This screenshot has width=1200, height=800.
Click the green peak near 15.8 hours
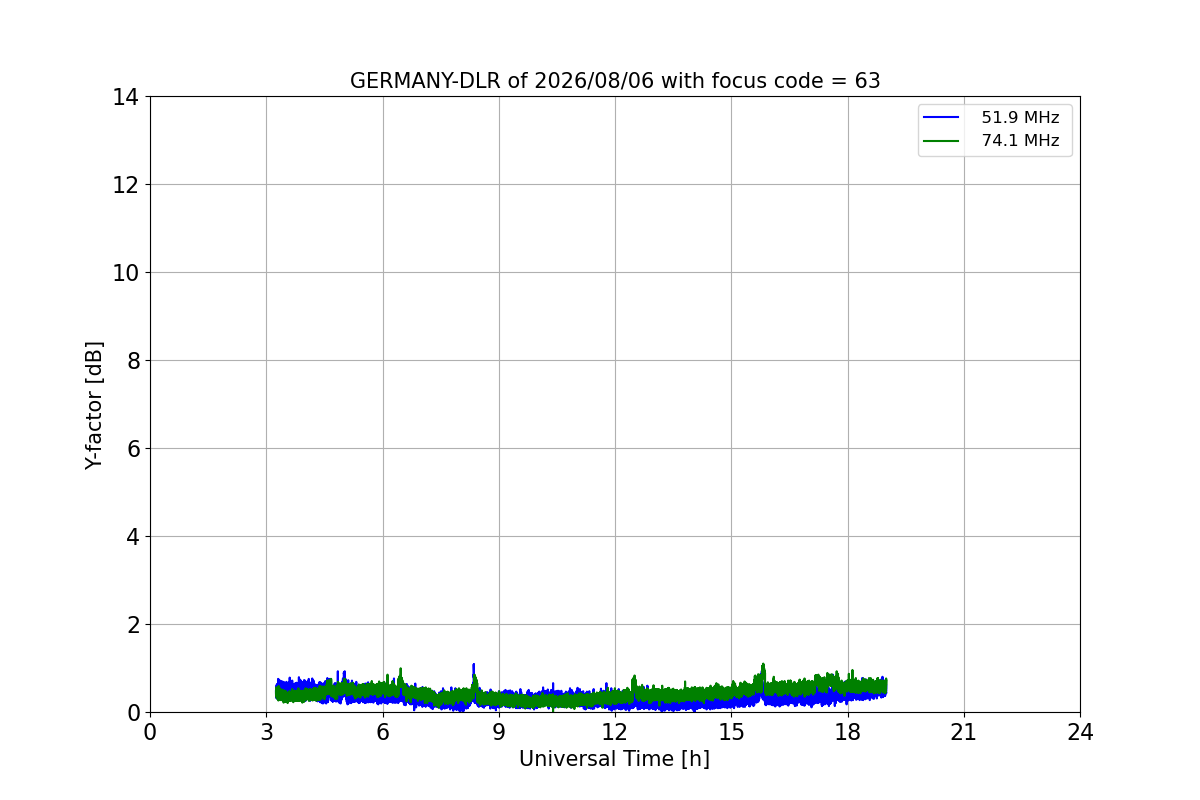coord(763,669)
